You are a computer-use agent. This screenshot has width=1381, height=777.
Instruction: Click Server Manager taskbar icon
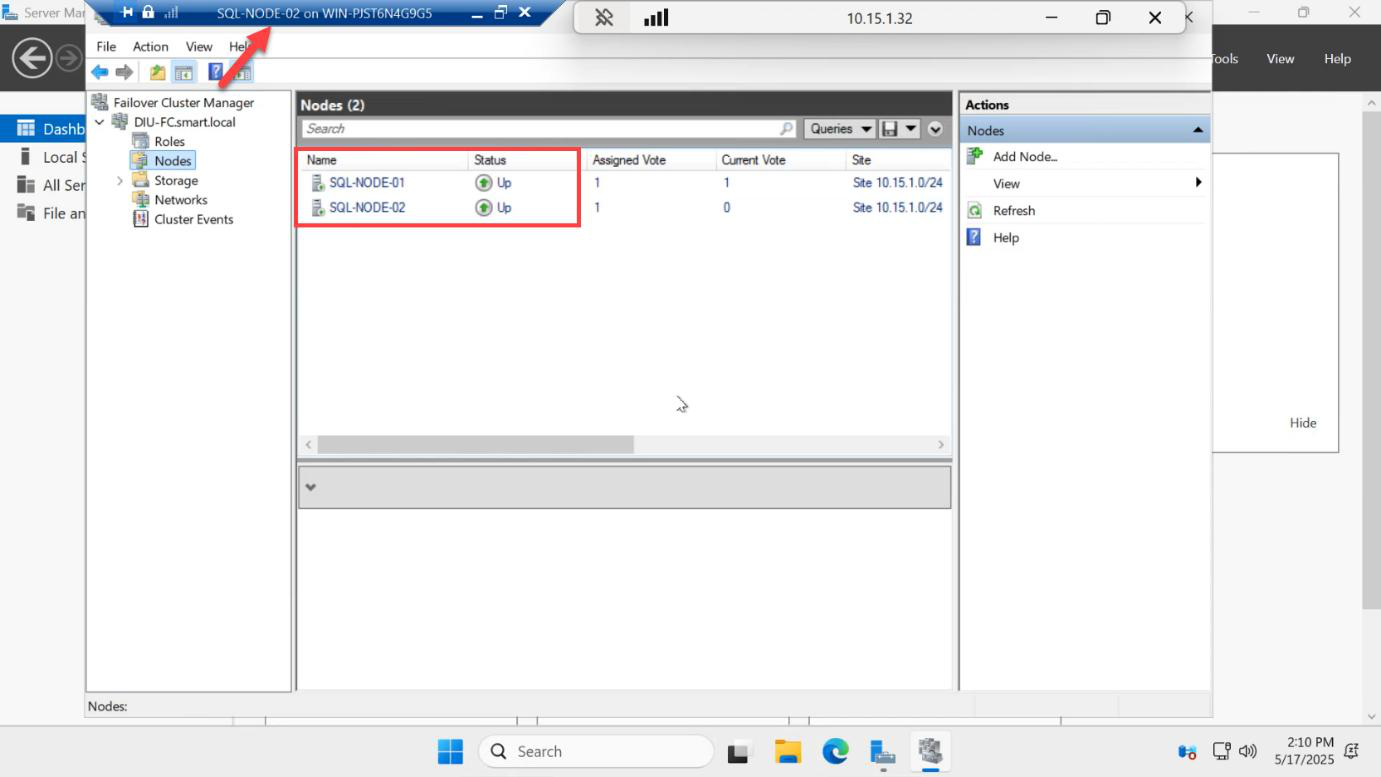882,752
